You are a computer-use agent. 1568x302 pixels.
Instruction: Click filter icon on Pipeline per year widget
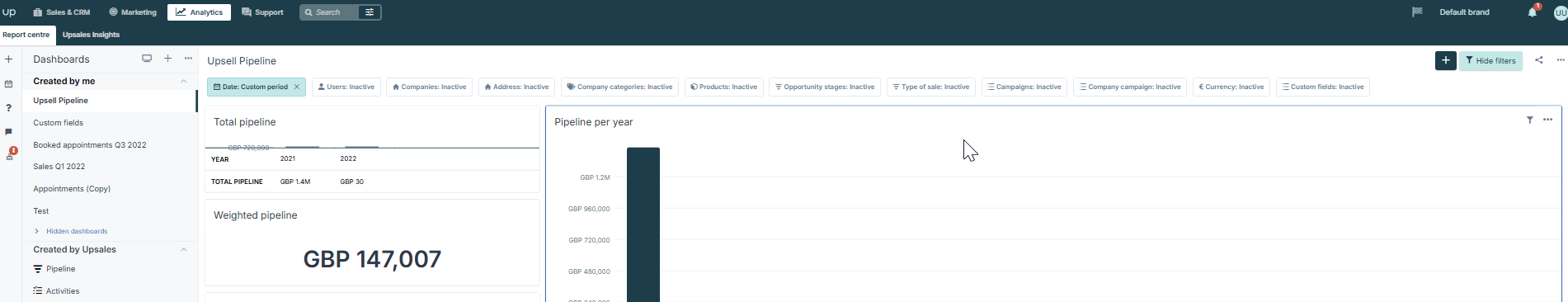coord(1529,120)
